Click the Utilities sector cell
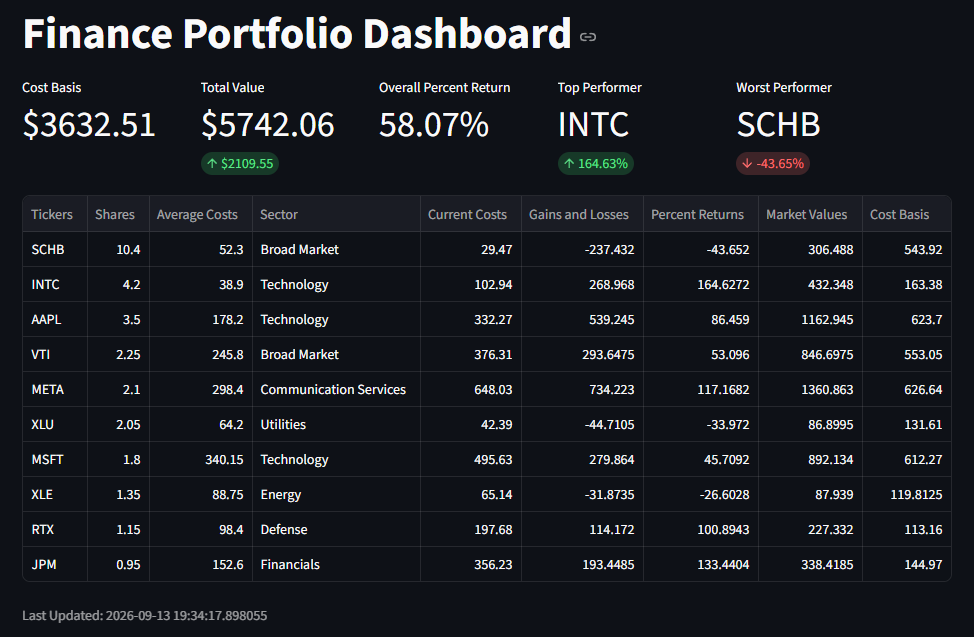Viewport: 974px width, 637px height. click(336, 424)
